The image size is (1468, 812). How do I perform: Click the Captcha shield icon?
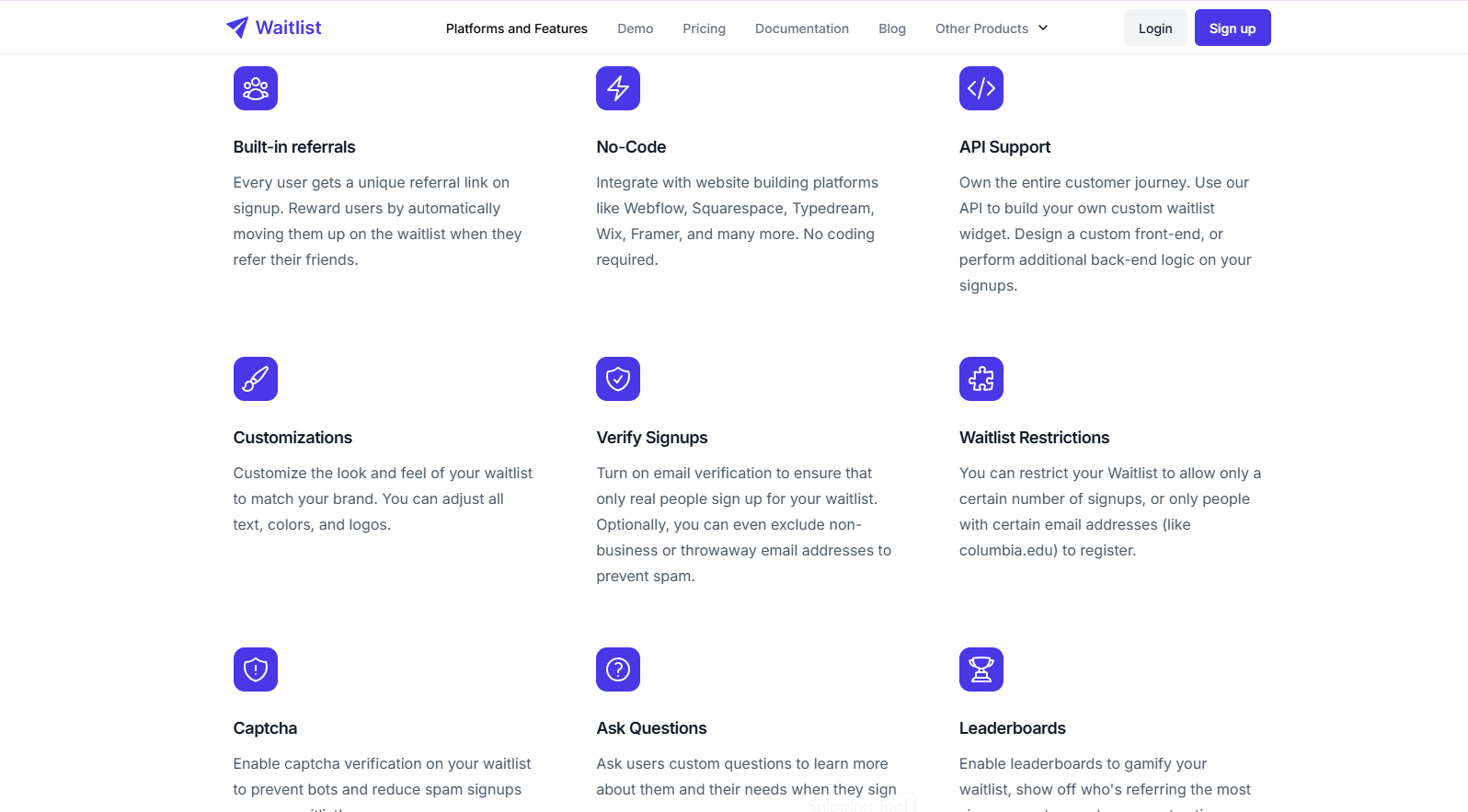pyautogui.click(x=255, y=669)
